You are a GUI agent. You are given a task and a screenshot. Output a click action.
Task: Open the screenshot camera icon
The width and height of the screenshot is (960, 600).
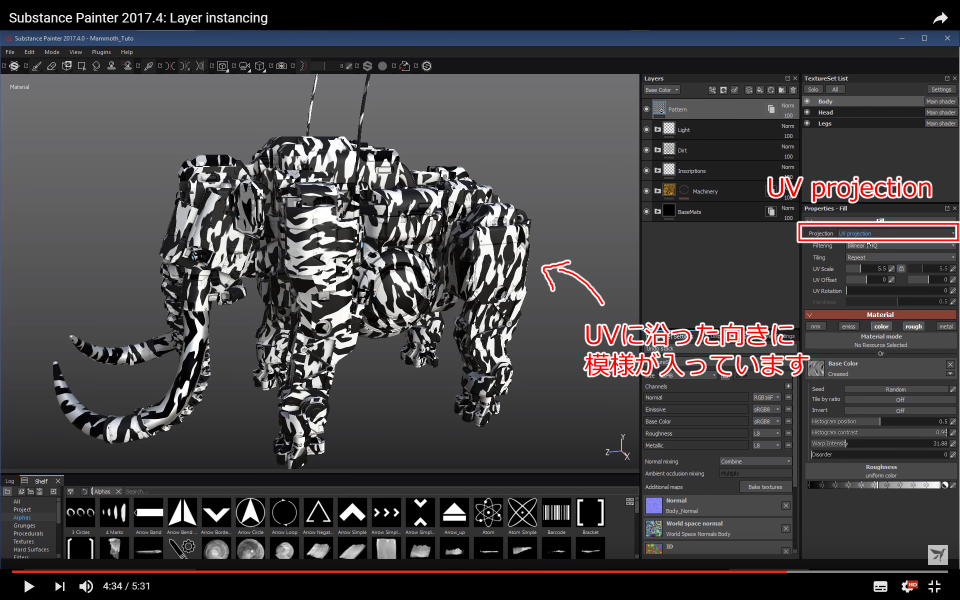[281, 66]
